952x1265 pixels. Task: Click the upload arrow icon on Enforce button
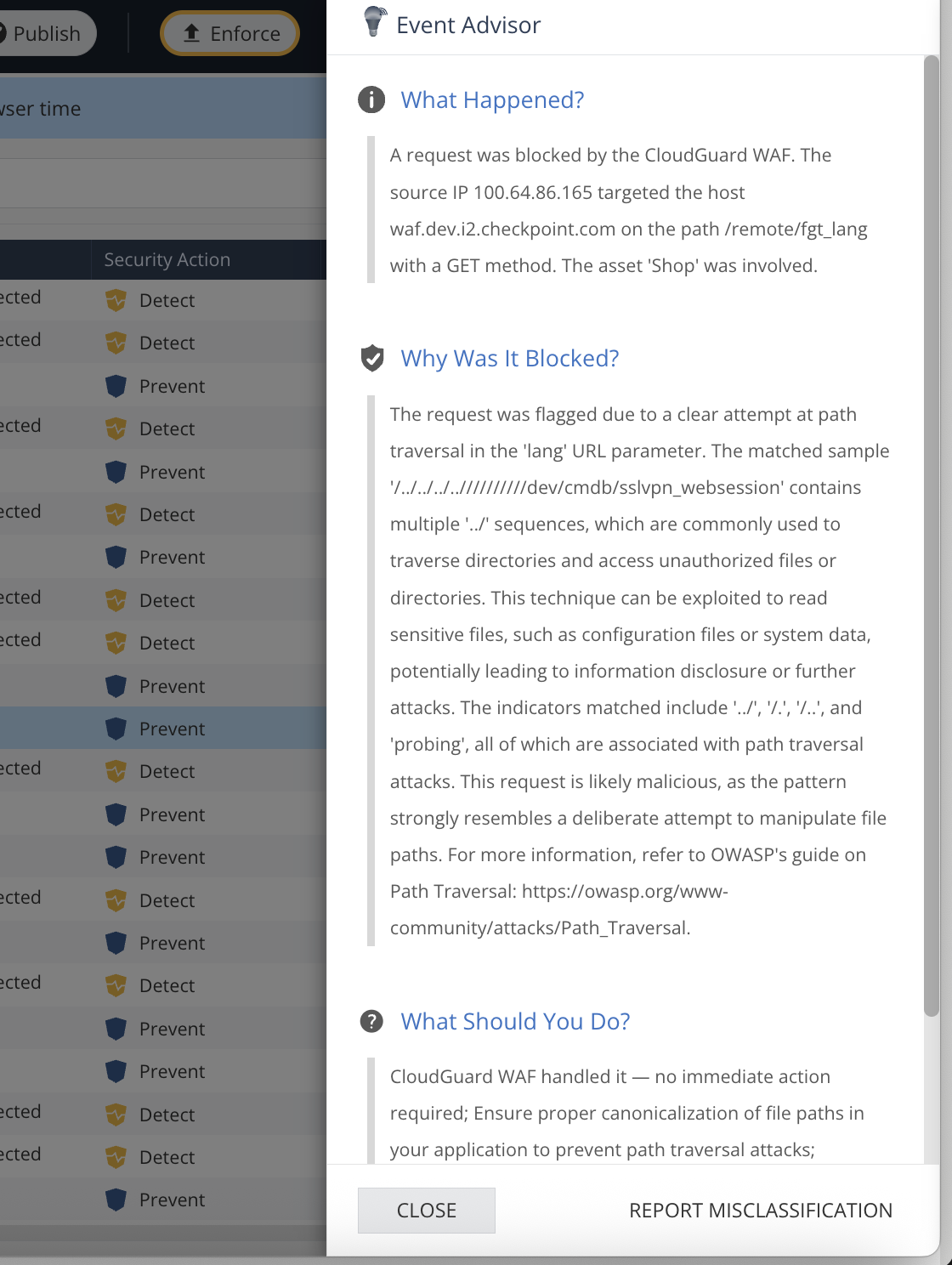191,33
